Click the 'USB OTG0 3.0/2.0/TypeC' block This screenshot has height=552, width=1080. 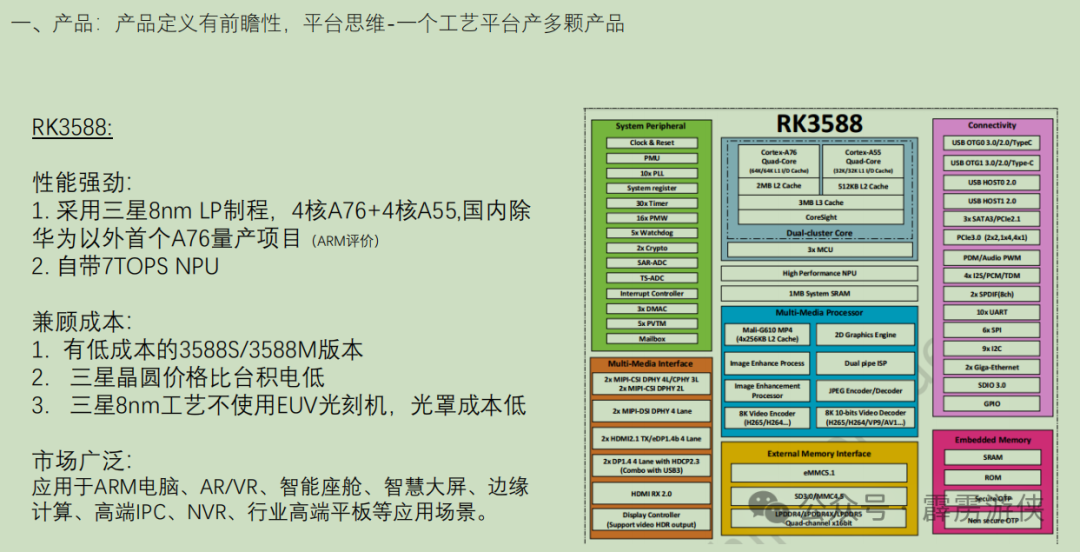pyautogui.click(x=992, y=143)
